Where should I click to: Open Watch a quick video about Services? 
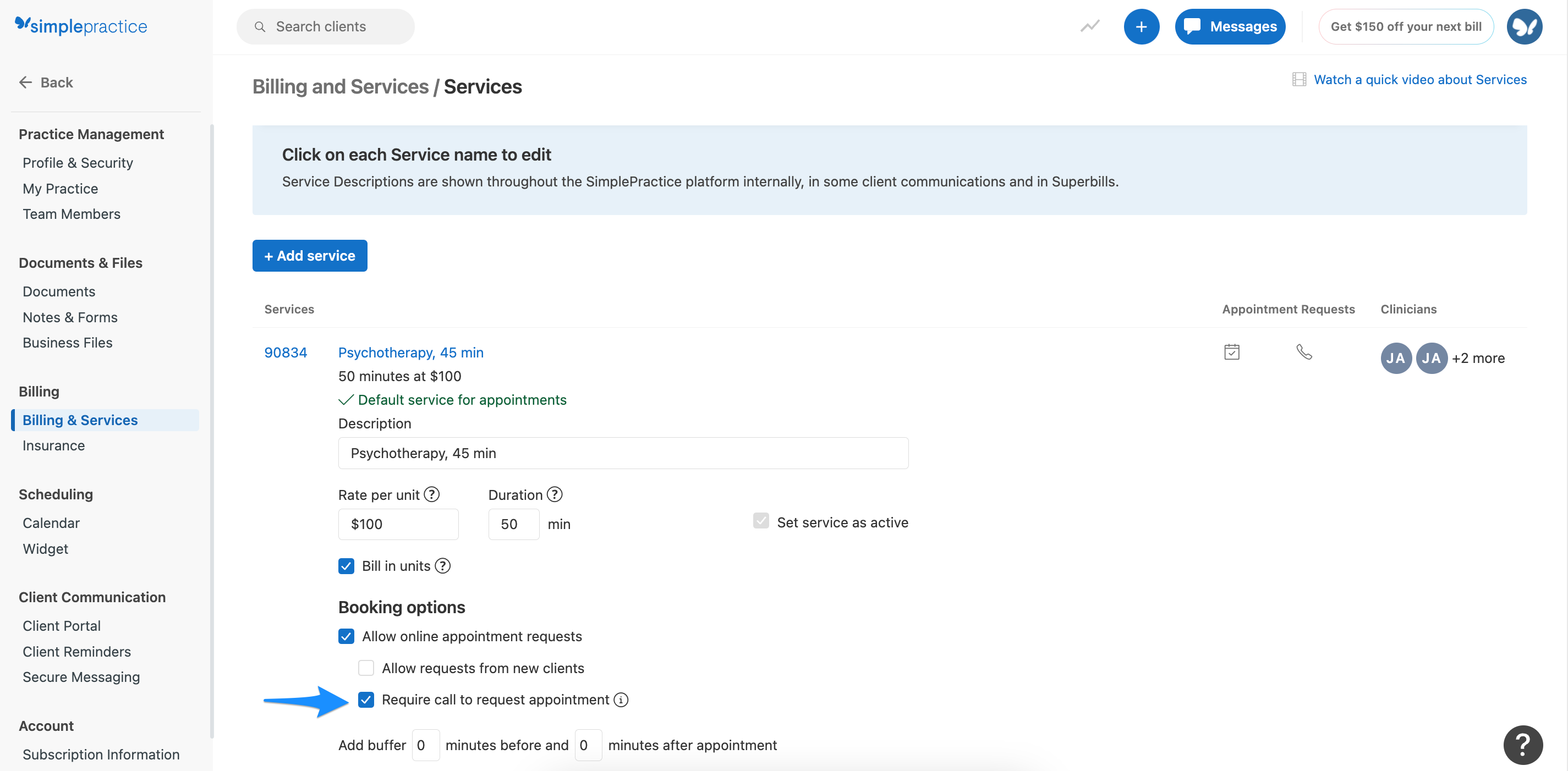pyautogui.click(x=1420, y=79)
